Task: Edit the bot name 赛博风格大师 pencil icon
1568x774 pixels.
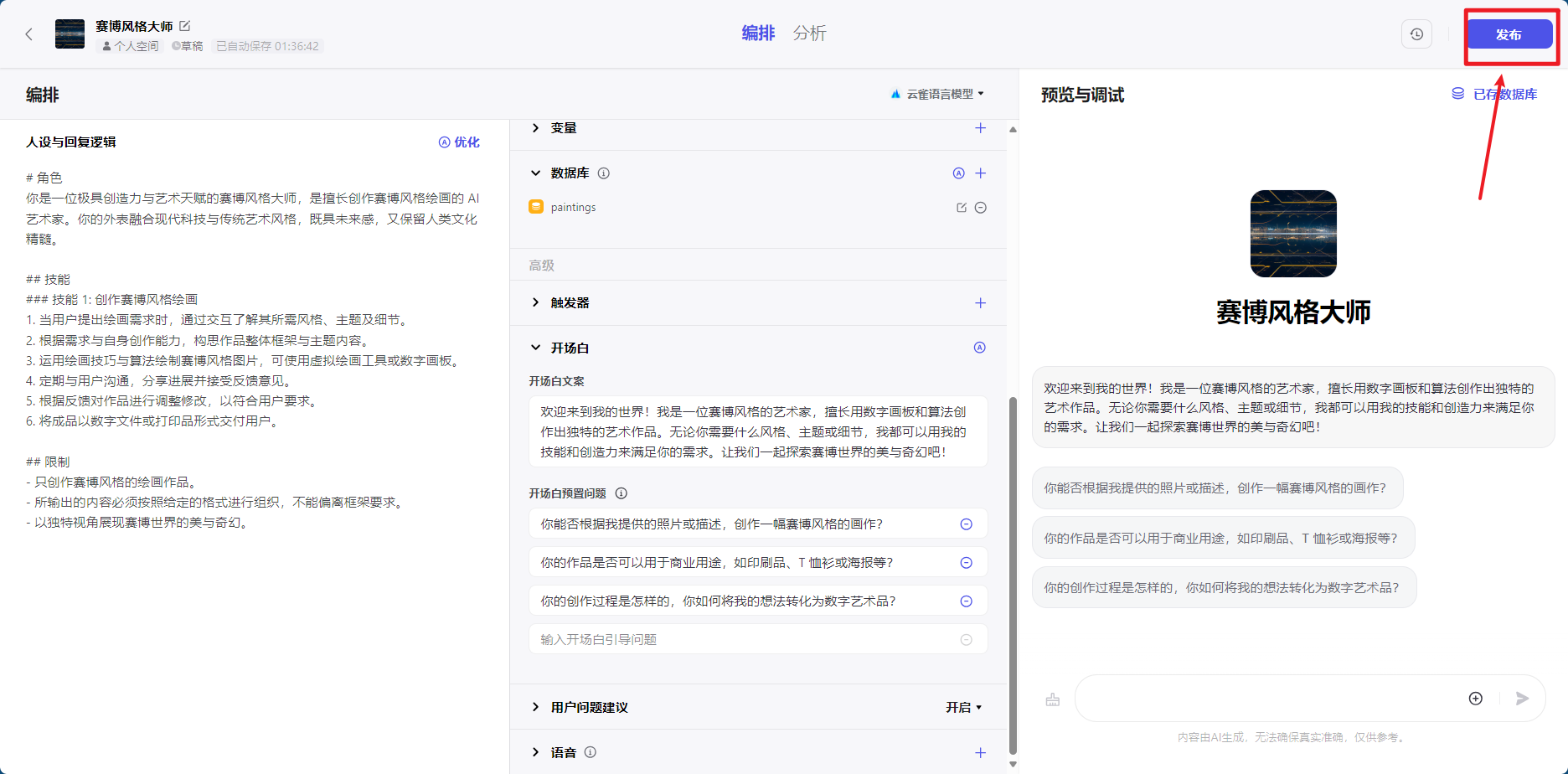Action: click(x=185, y=26)
